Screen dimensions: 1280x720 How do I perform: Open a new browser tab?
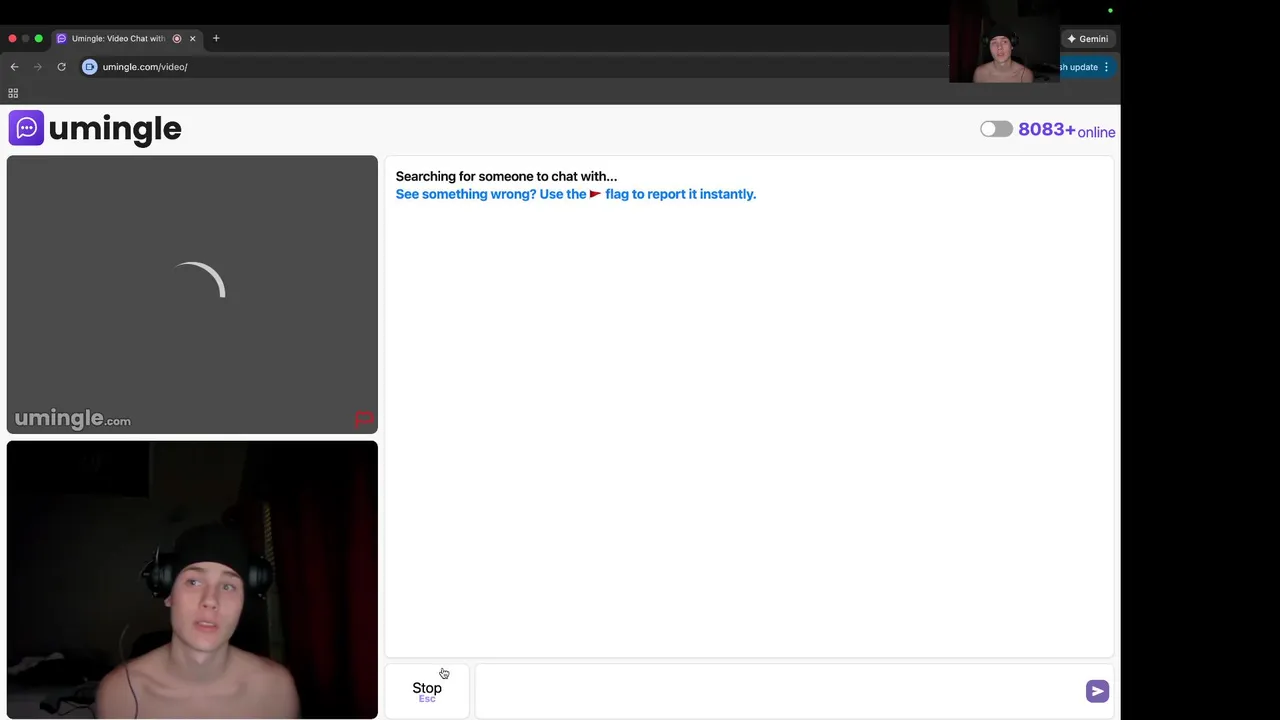(x=216, y=38)
